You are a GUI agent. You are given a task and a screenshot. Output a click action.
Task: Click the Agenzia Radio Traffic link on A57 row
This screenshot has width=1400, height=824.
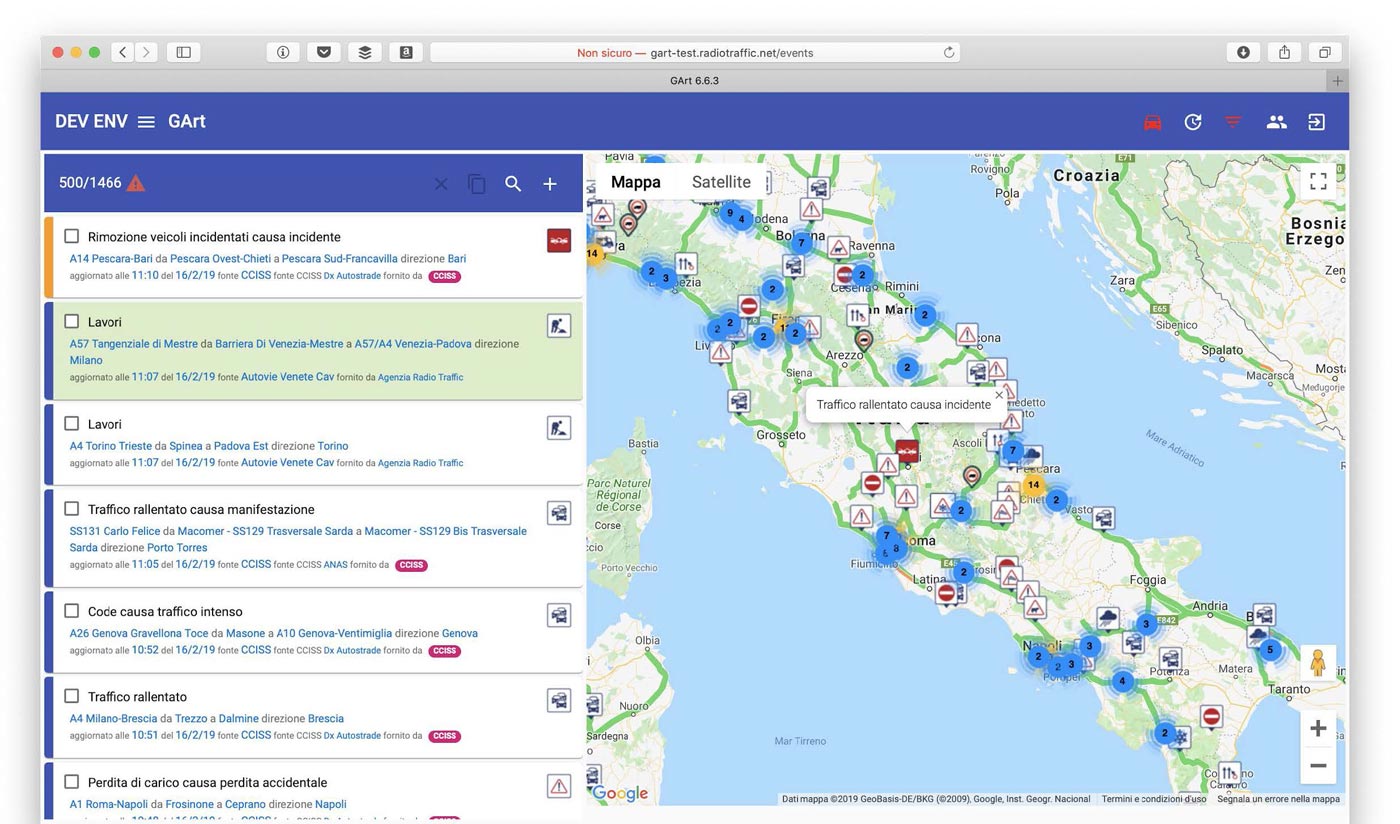(421, 377)
